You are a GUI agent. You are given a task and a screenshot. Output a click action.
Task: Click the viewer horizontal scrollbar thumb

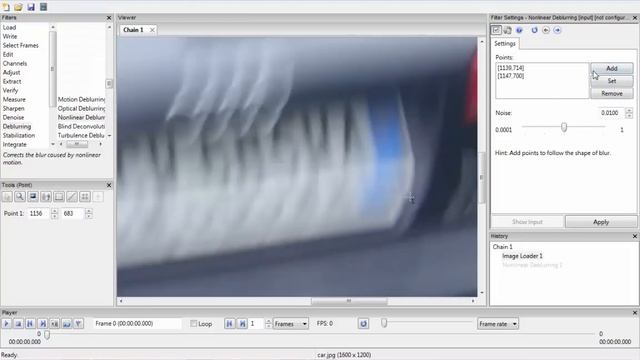[349, 301]
